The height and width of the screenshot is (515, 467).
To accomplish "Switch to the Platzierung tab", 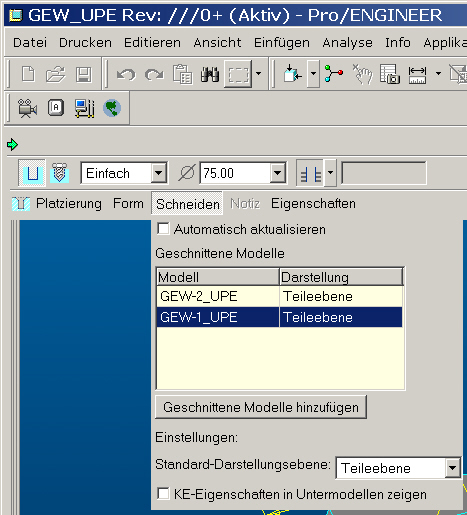I will pos(69,203).
